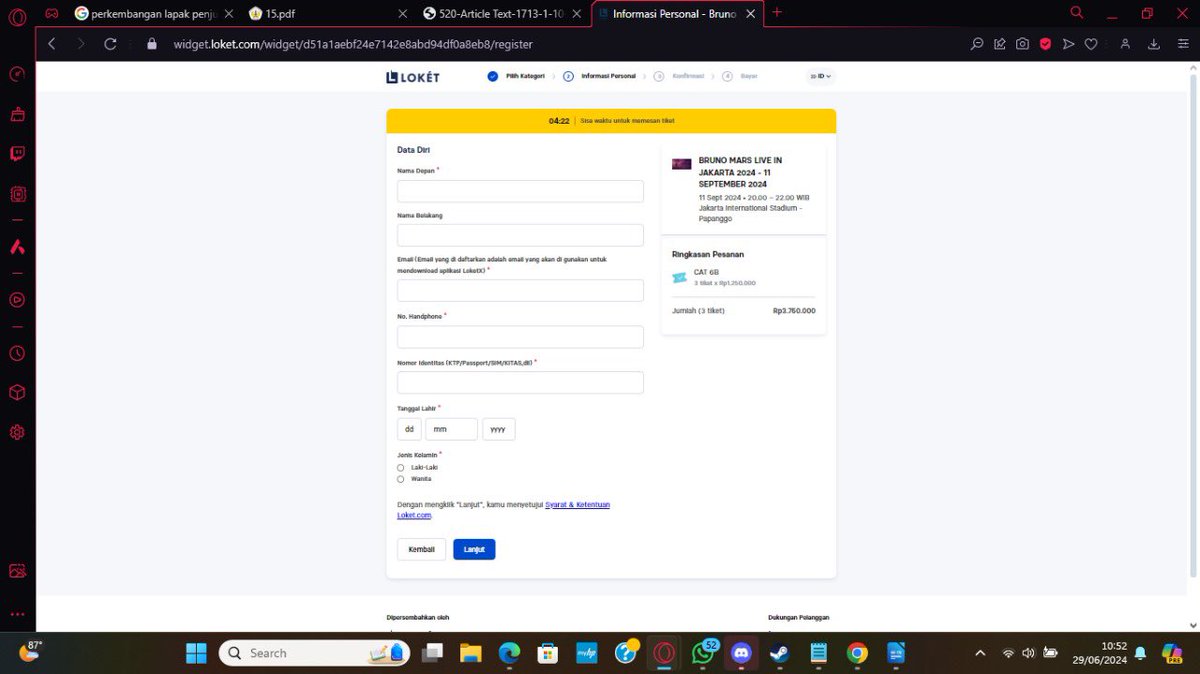
Task: Close the 520-Article Text tab
Action: pyautogui.click(x=577, y=14)
